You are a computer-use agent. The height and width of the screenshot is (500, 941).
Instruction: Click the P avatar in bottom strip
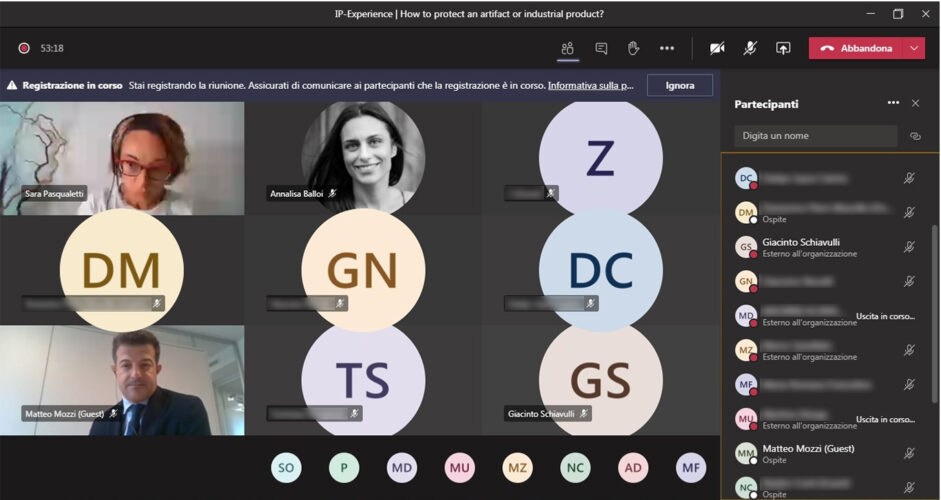(x=344, y=468)
